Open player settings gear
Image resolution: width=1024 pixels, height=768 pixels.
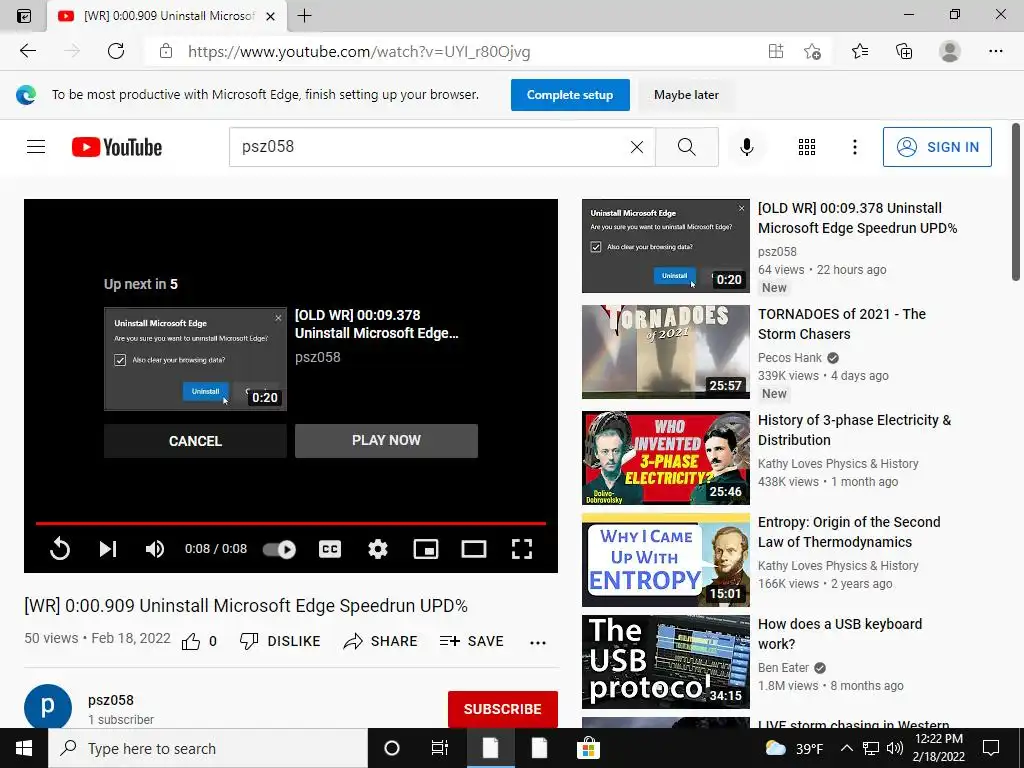coord(377,549)
